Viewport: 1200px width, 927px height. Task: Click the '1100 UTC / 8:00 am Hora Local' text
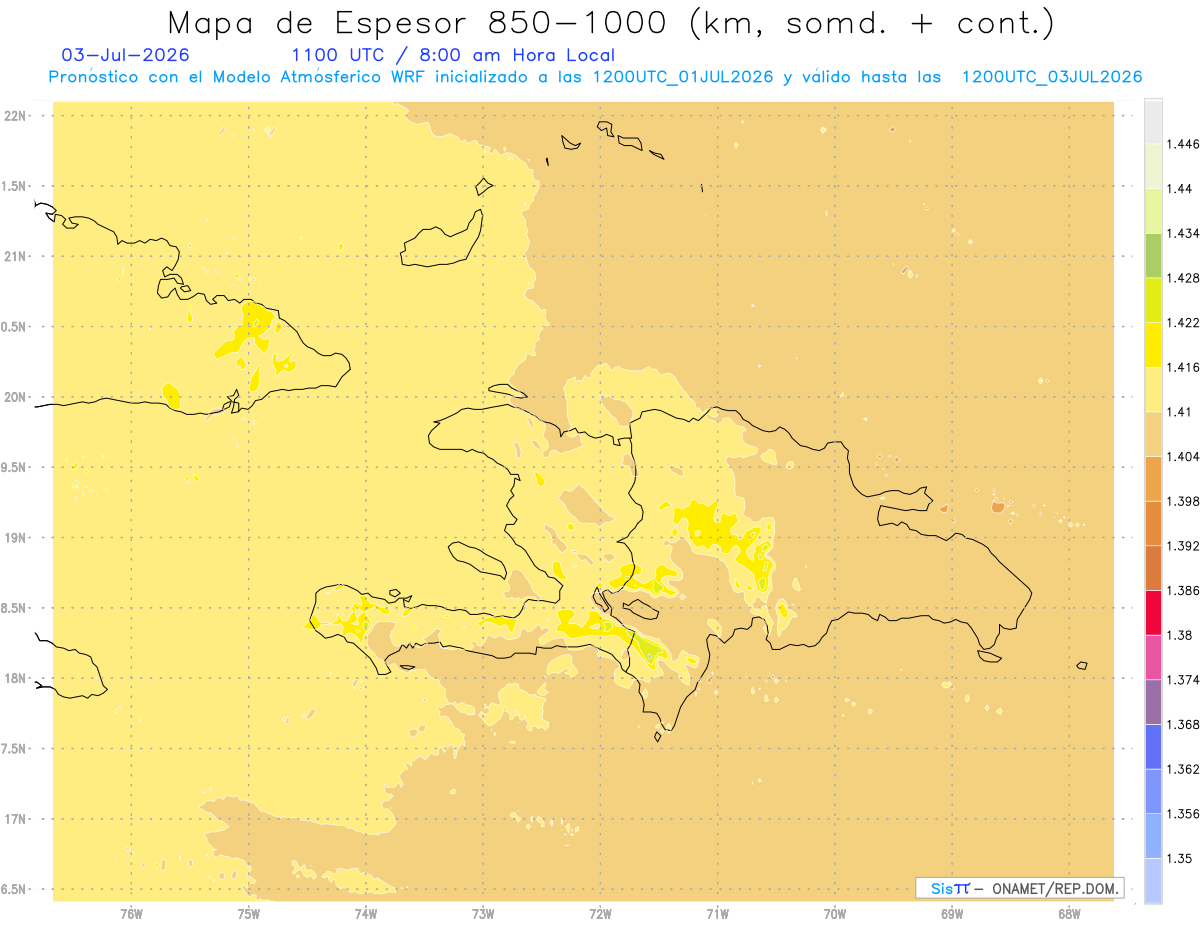pos(453,55)
